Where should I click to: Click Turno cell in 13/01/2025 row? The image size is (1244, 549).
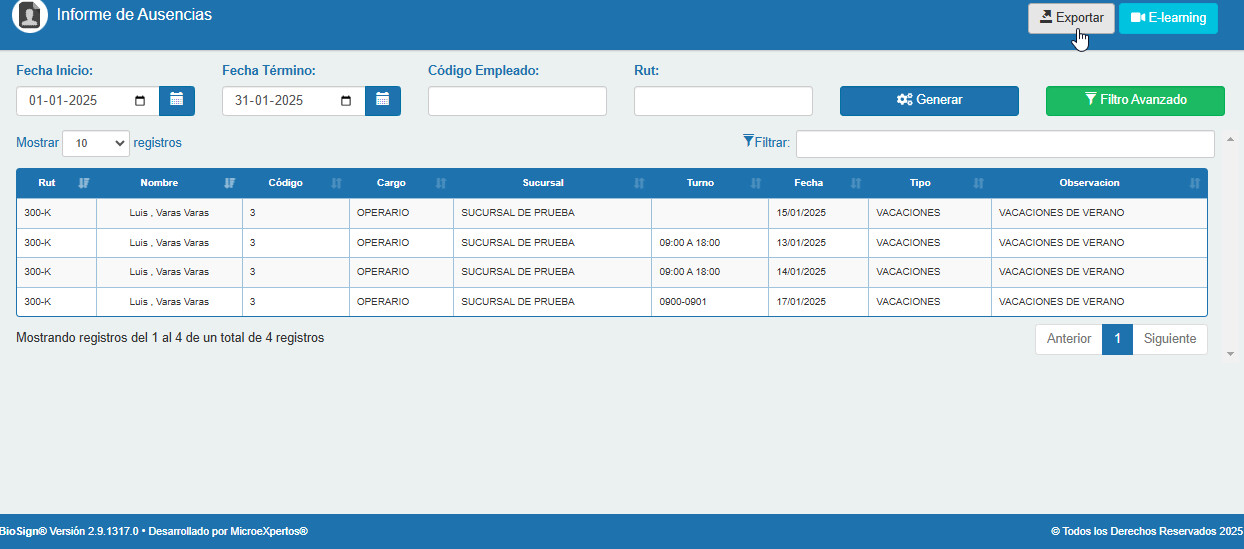[x=710, y=243]
